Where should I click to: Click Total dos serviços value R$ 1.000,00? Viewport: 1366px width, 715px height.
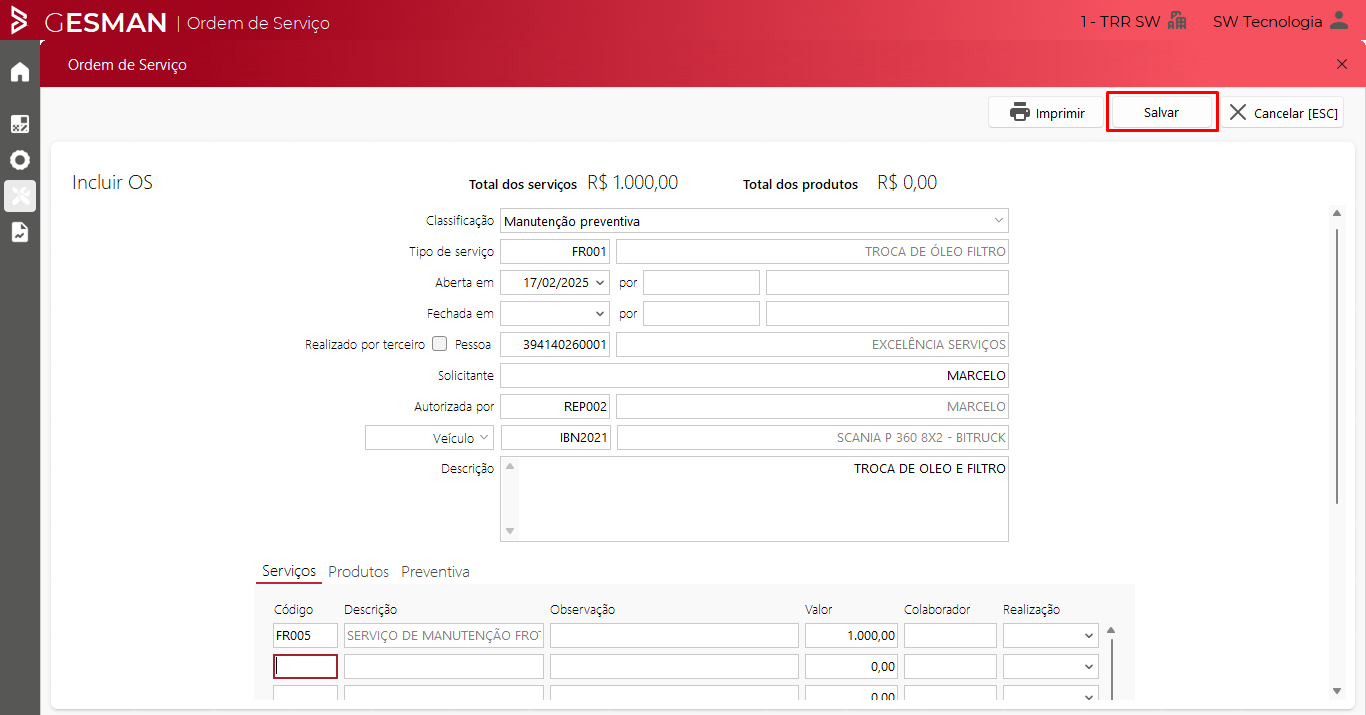(632, 183)
